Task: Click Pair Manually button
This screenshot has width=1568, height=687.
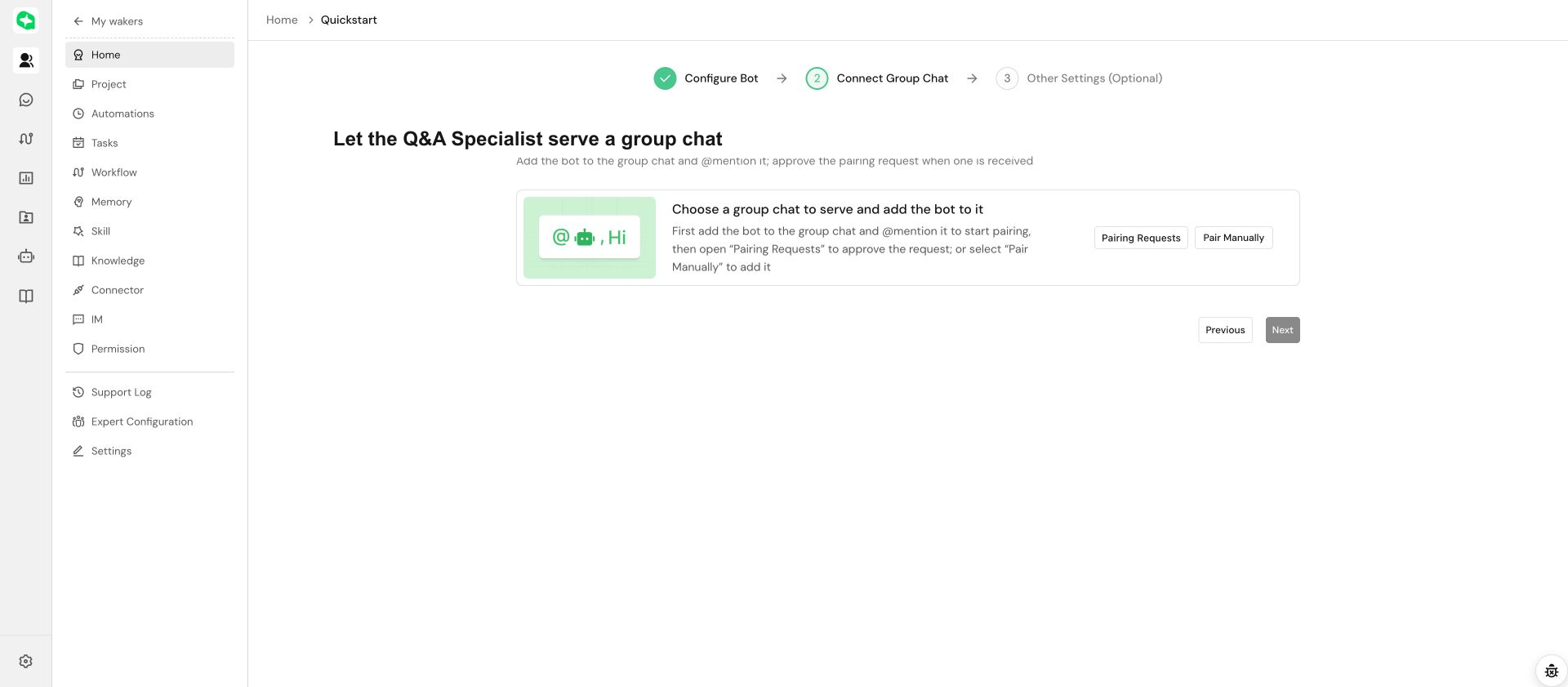Action: (x=1233, y=238)
